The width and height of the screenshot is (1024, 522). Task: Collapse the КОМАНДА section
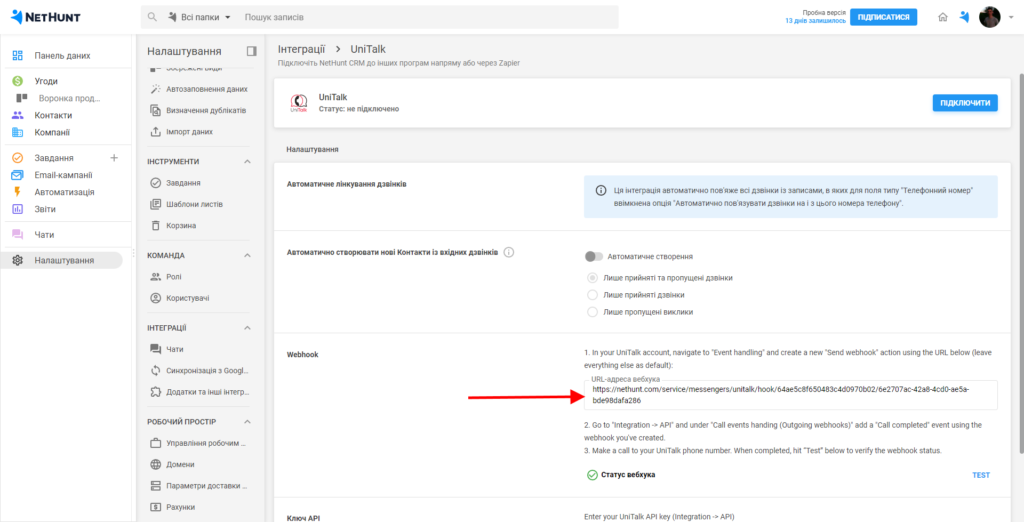(x=247, y=255)
